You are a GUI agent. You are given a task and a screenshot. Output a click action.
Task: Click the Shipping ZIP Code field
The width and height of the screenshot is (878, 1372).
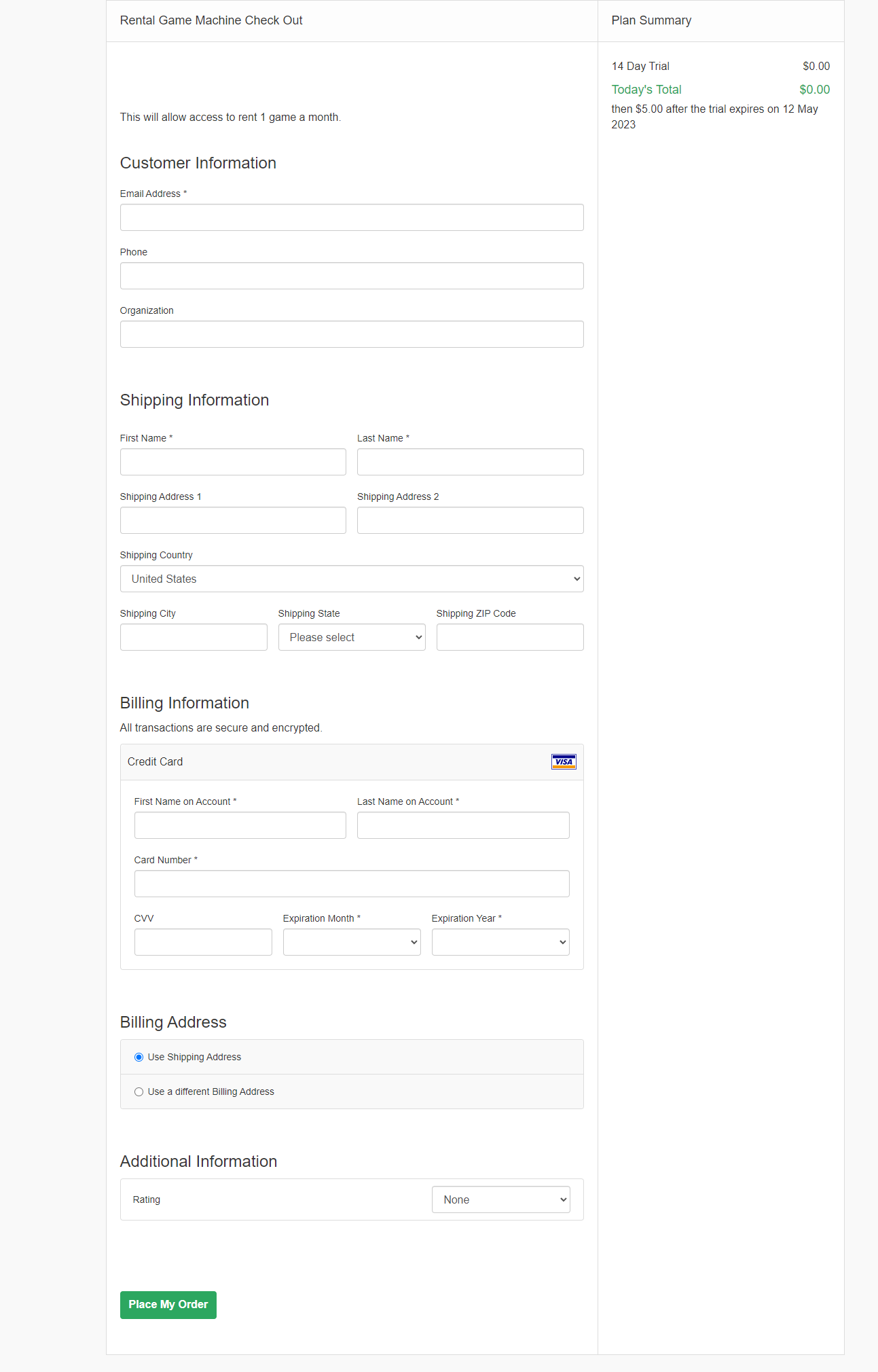point(509,637)
